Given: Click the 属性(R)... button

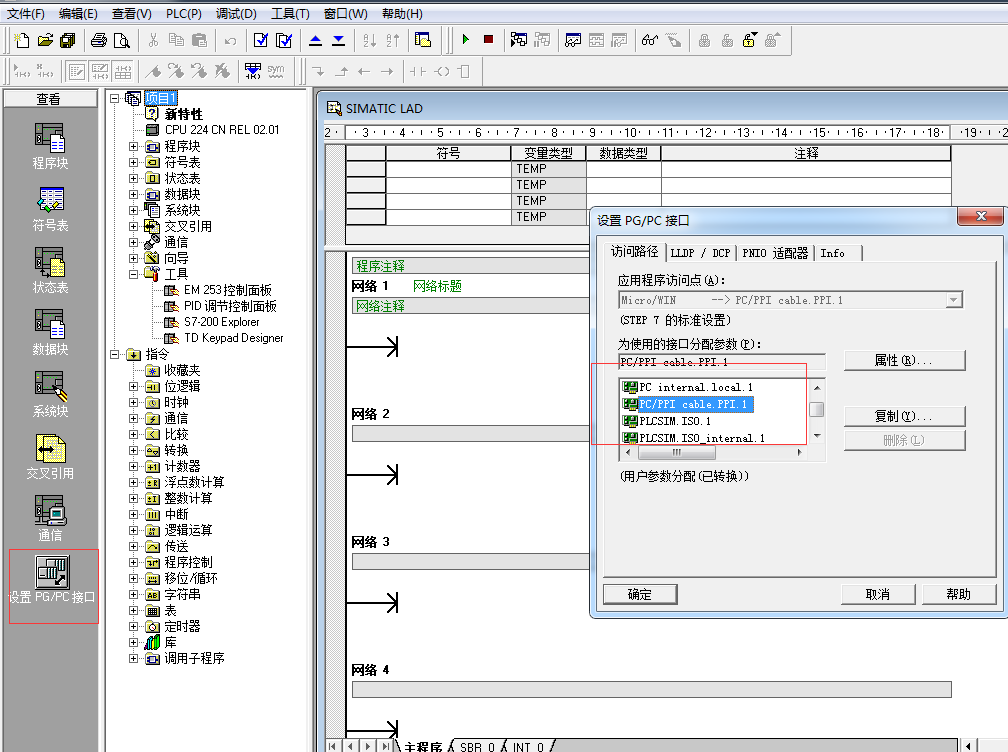Looking at the screenshot, I should pyautogui.click(x=904, y=361).
